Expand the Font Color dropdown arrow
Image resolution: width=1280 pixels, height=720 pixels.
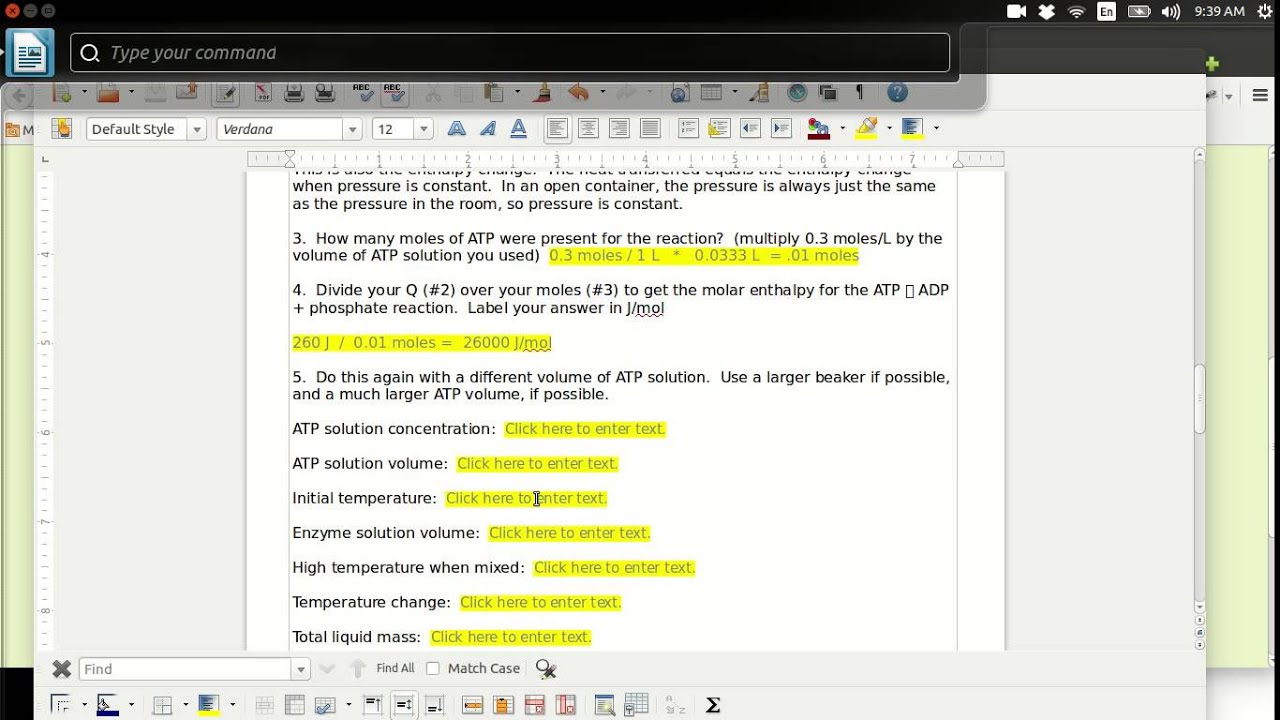pyautogui.click(x=843, y=128)
